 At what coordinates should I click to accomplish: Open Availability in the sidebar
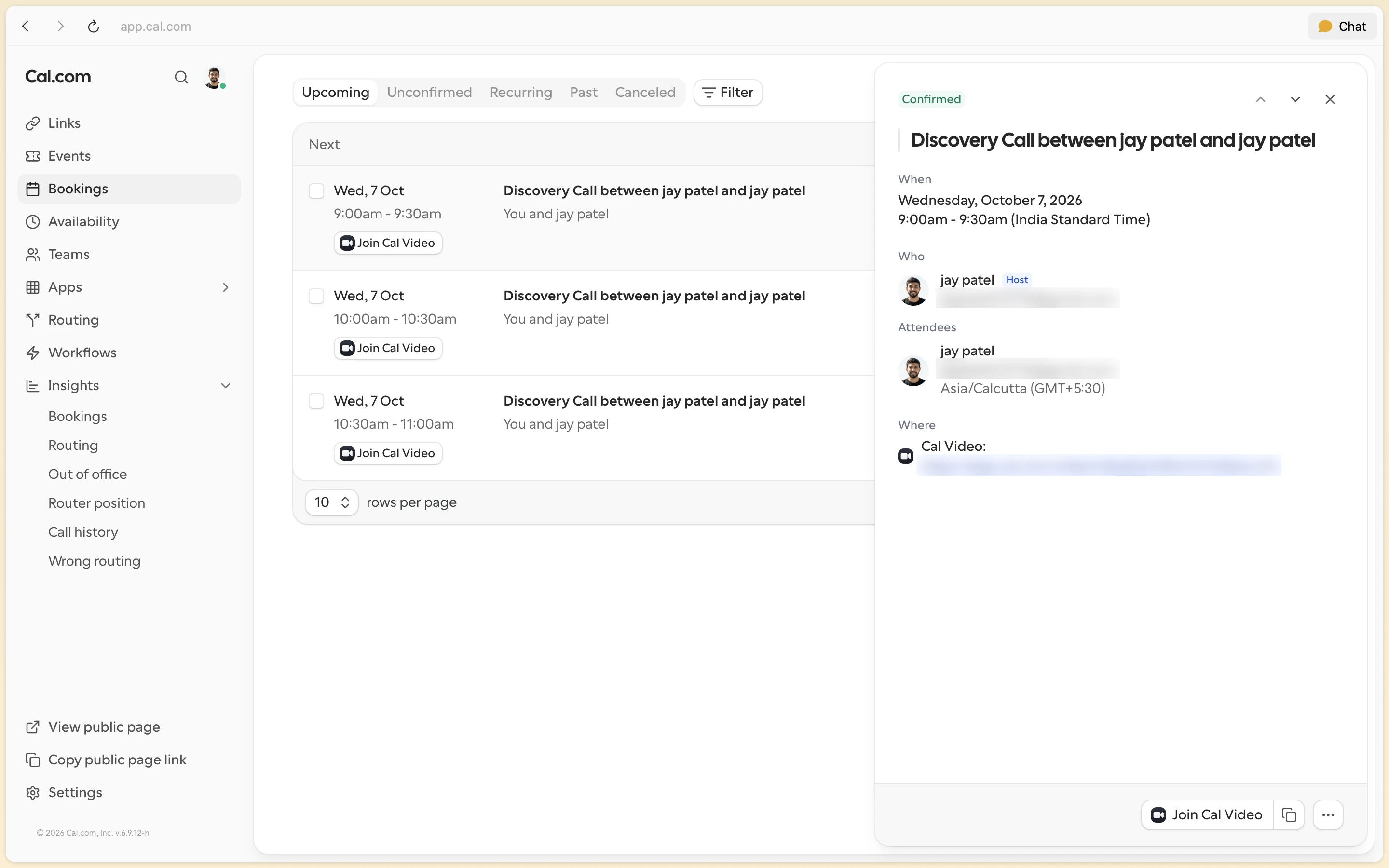[129, 222]
